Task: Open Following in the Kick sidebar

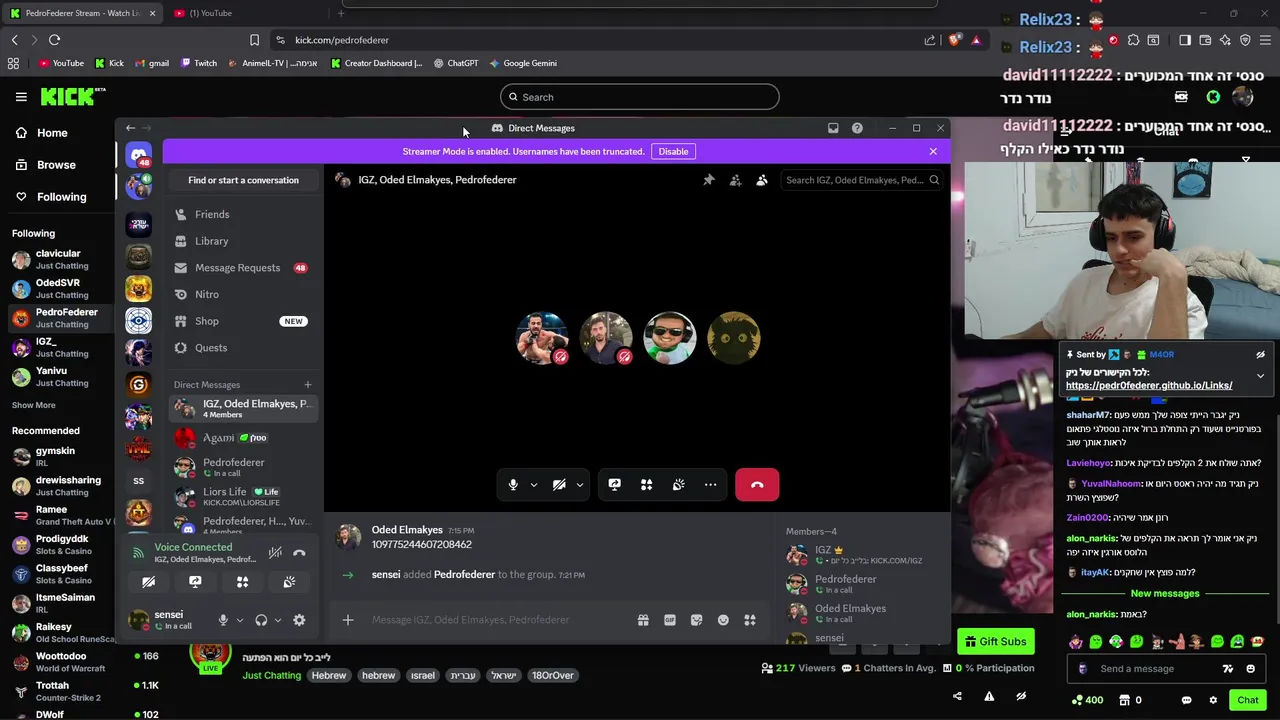Action: [61, 197]
